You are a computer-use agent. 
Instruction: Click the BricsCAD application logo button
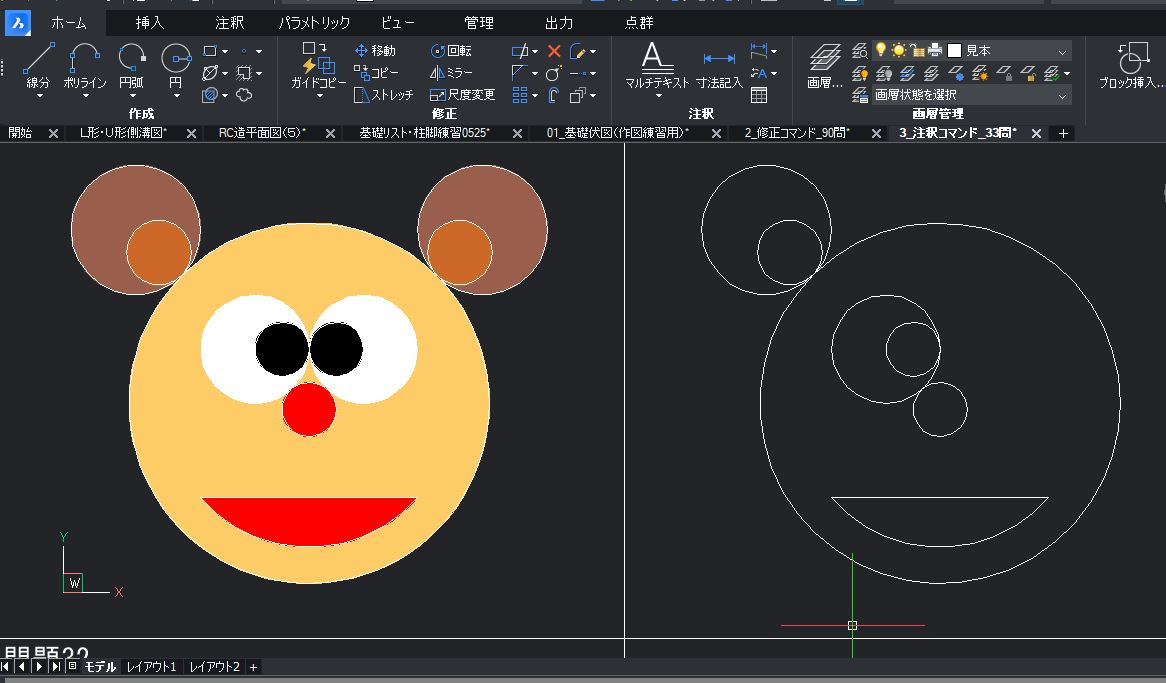pyautogui.click(x=18, y=24)
